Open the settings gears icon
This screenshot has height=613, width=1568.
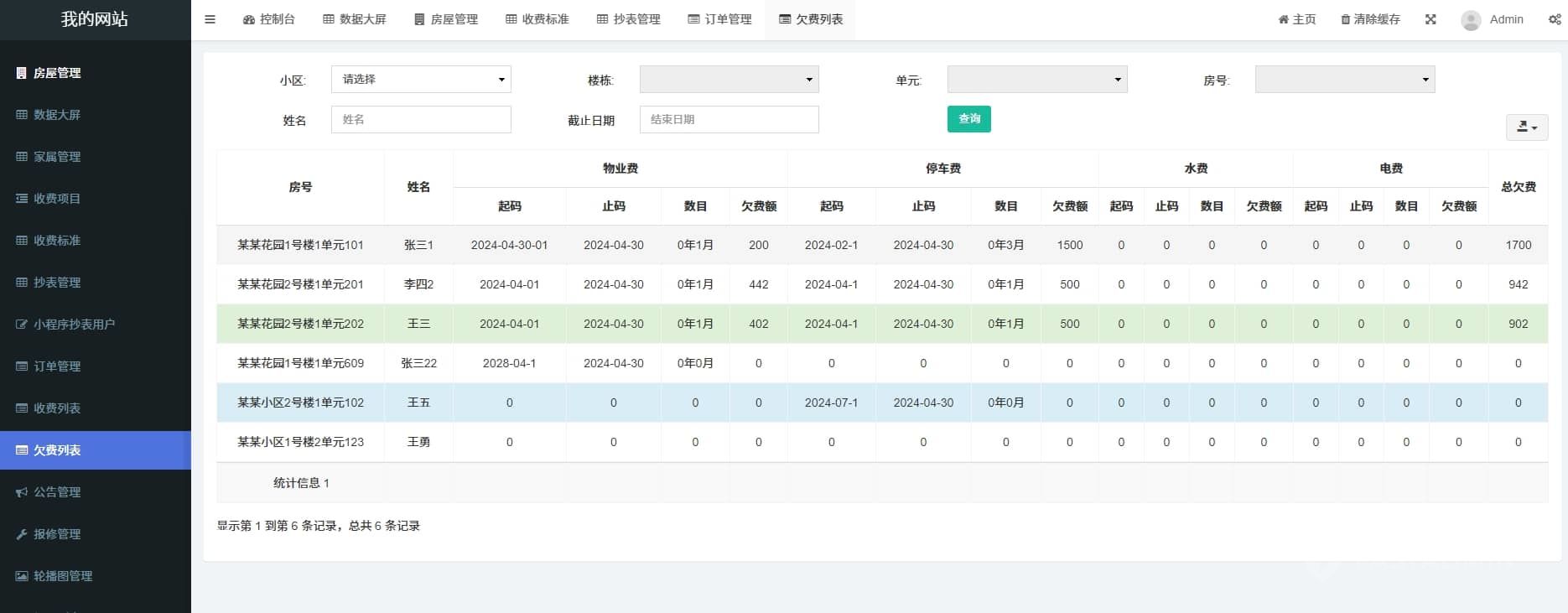coord(1554,19)
